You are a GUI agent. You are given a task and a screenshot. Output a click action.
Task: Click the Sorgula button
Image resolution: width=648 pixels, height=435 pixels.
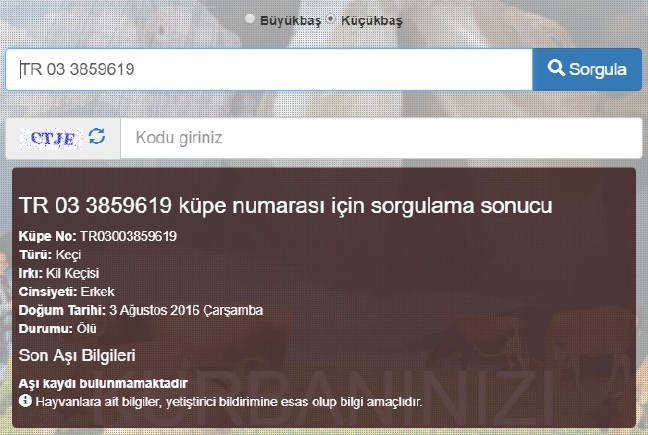587,69
